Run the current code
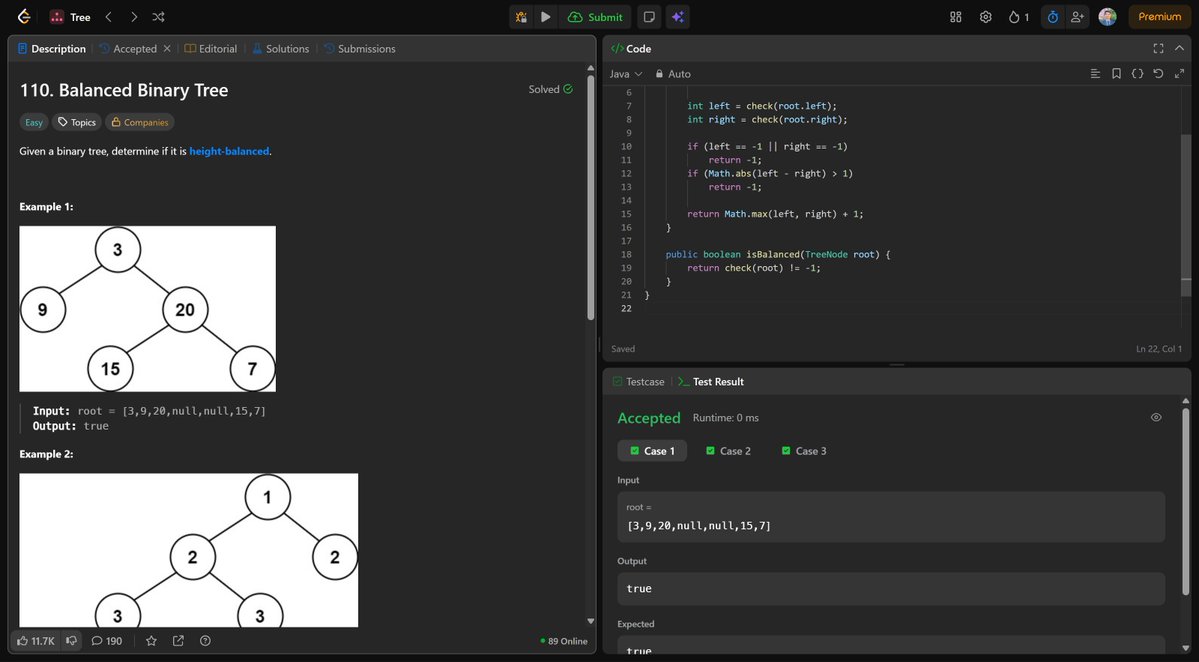This screenshot has width=1199, height=662. pos(544,16)
